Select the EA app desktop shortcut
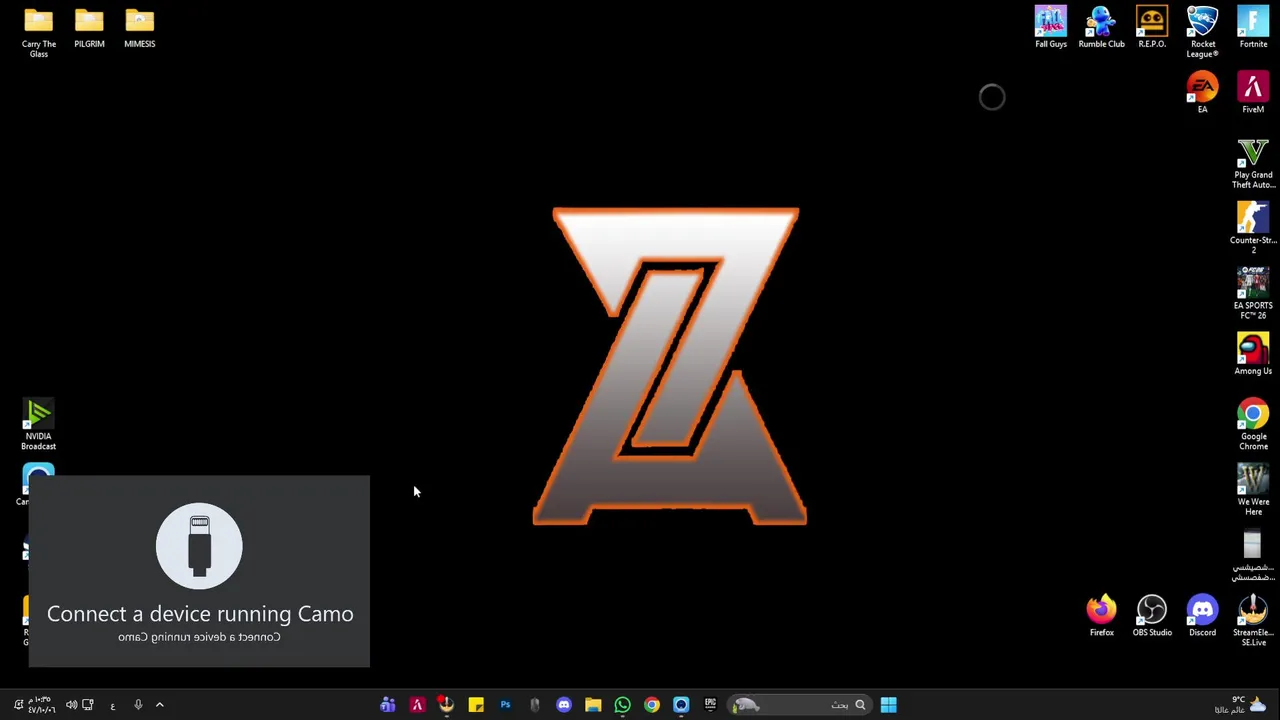This screenshot has height=720, width=1280. (x=1202, y=92)
